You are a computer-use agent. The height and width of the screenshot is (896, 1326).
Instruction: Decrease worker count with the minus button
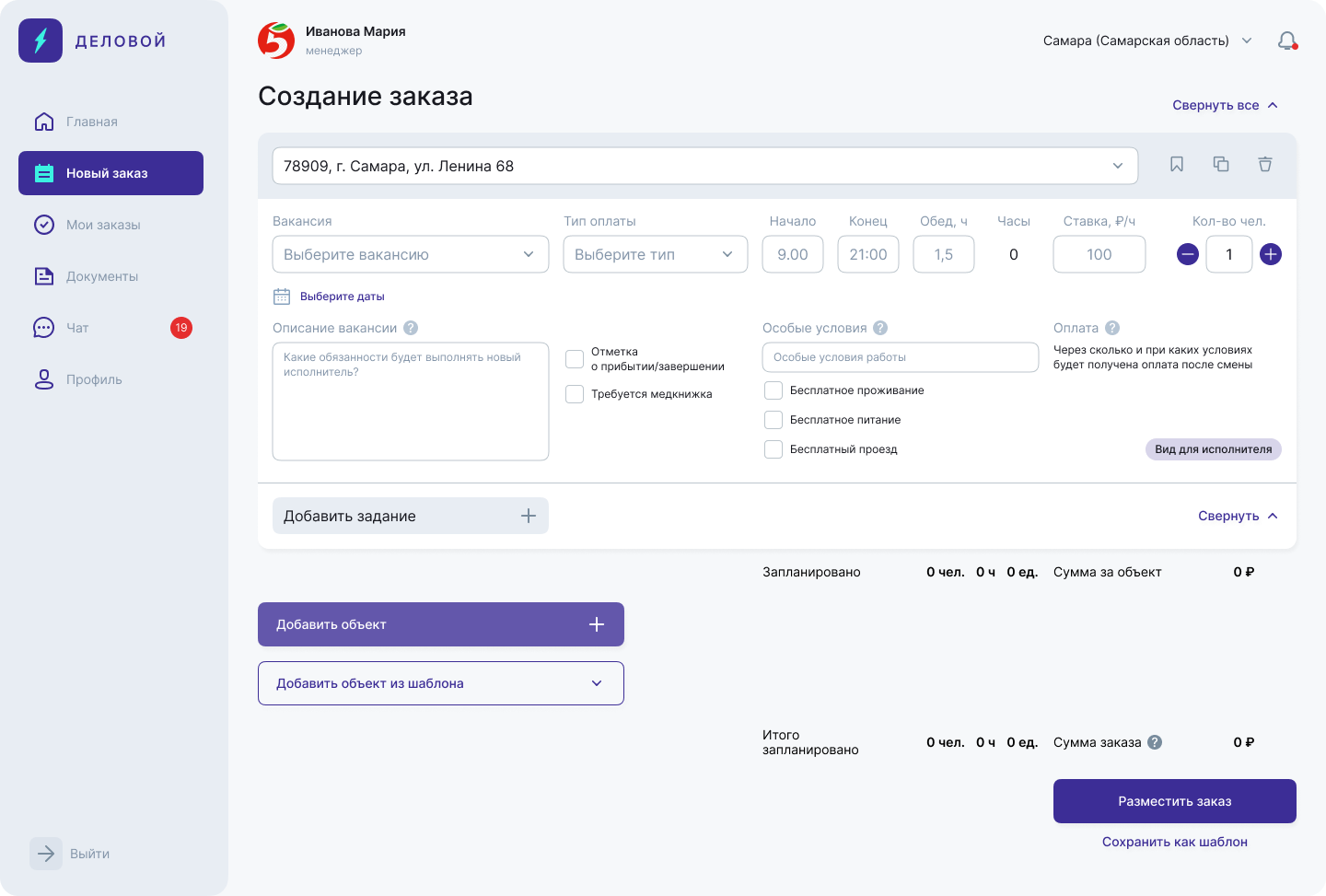pos(1188,254)
